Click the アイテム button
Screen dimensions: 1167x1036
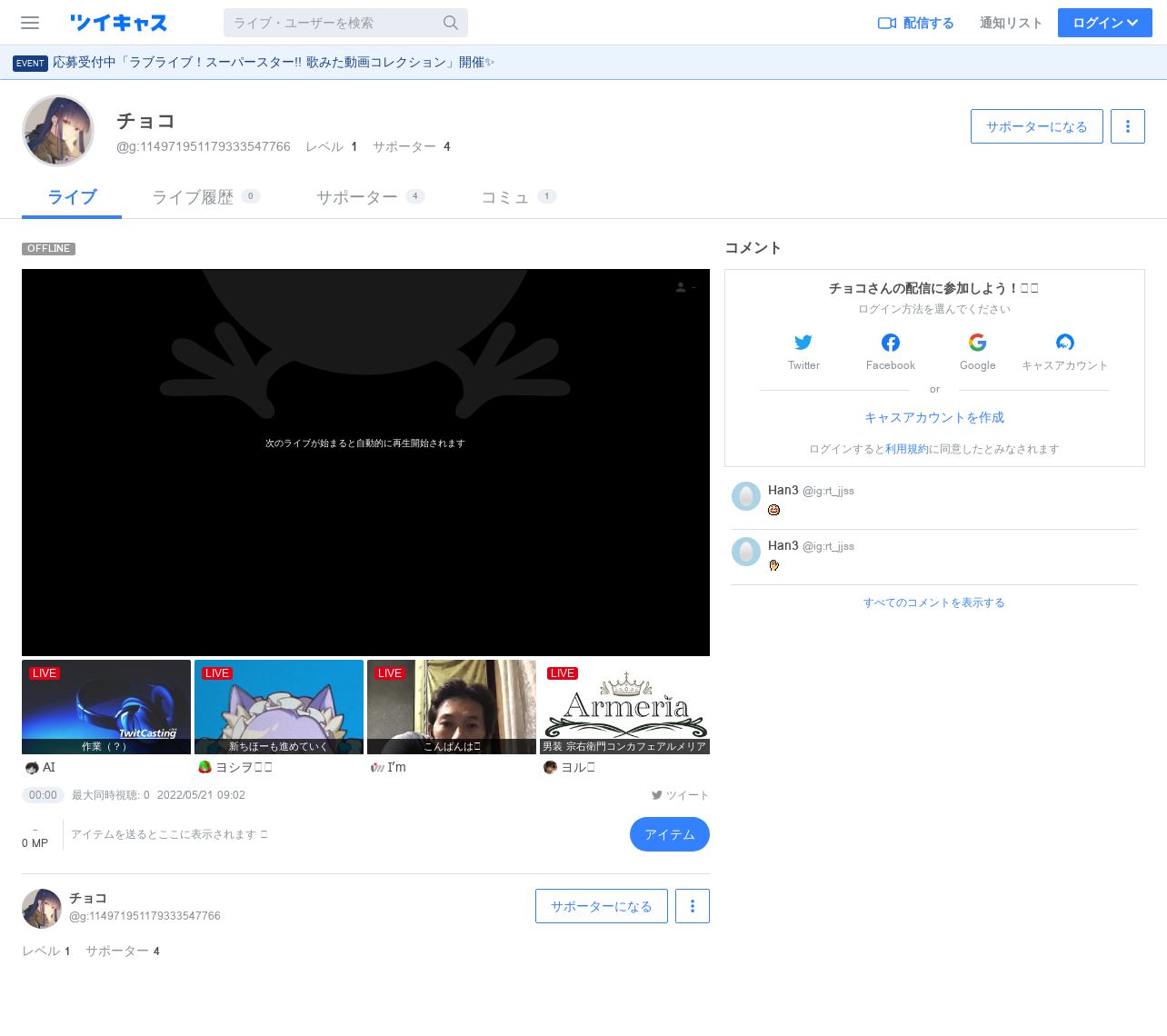(669, 834)
